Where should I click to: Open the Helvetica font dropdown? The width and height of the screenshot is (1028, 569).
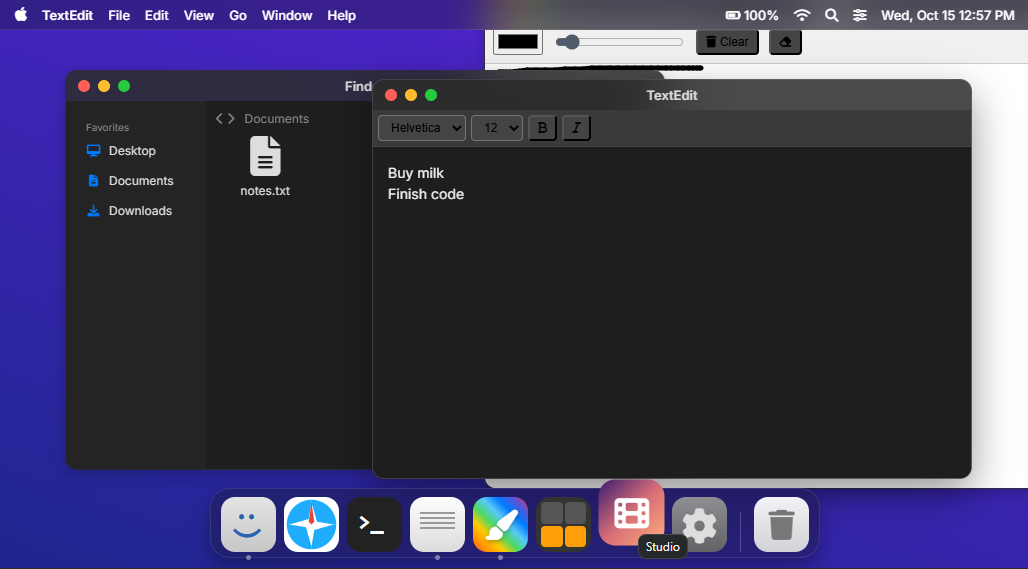click(422, 128)
